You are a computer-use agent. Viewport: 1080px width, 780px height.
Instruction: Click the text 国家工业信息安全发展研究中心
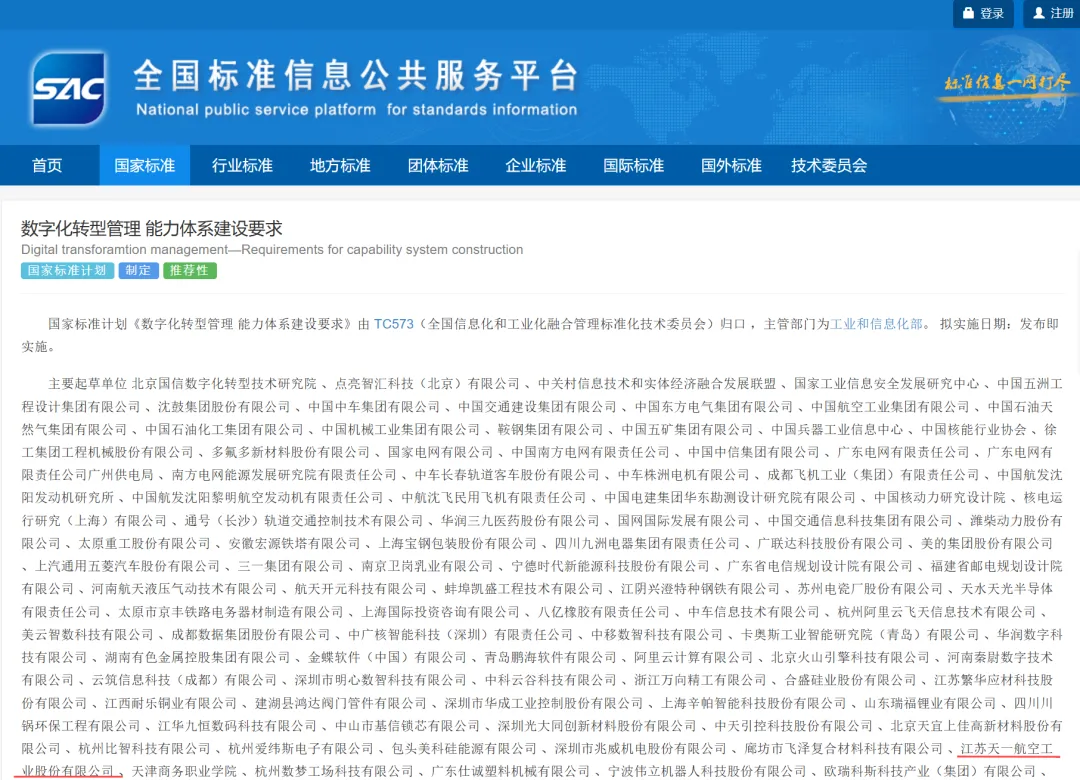click(x=886, y=384)
